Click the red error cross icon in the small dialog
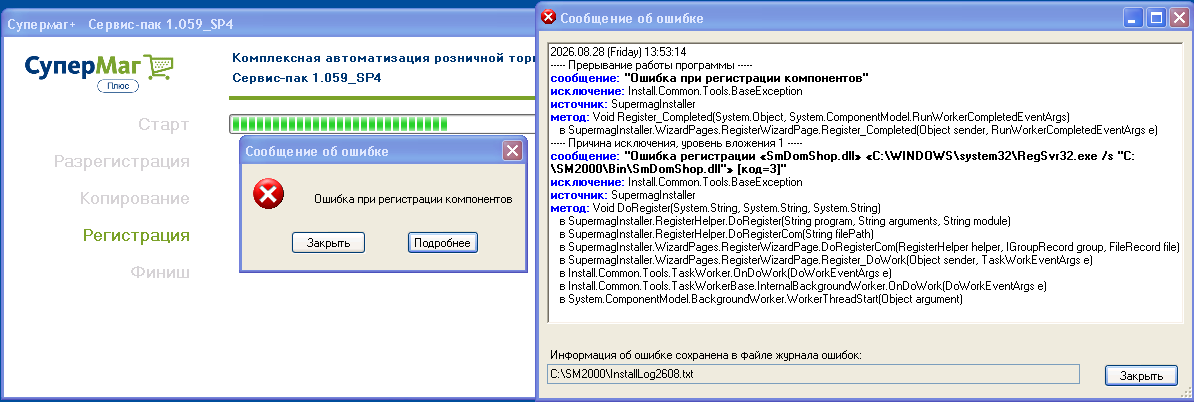Screen dimensions: 1194x402 click(268, 195)
